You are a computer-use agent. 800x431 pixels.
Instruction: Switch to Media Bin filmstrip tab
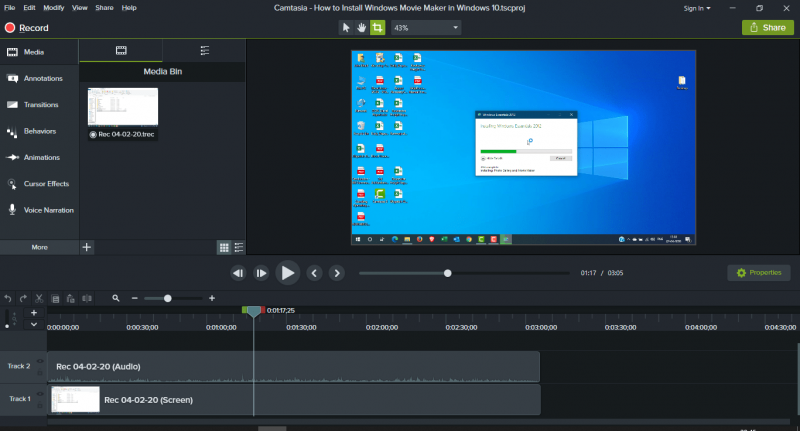click(121, 50)
